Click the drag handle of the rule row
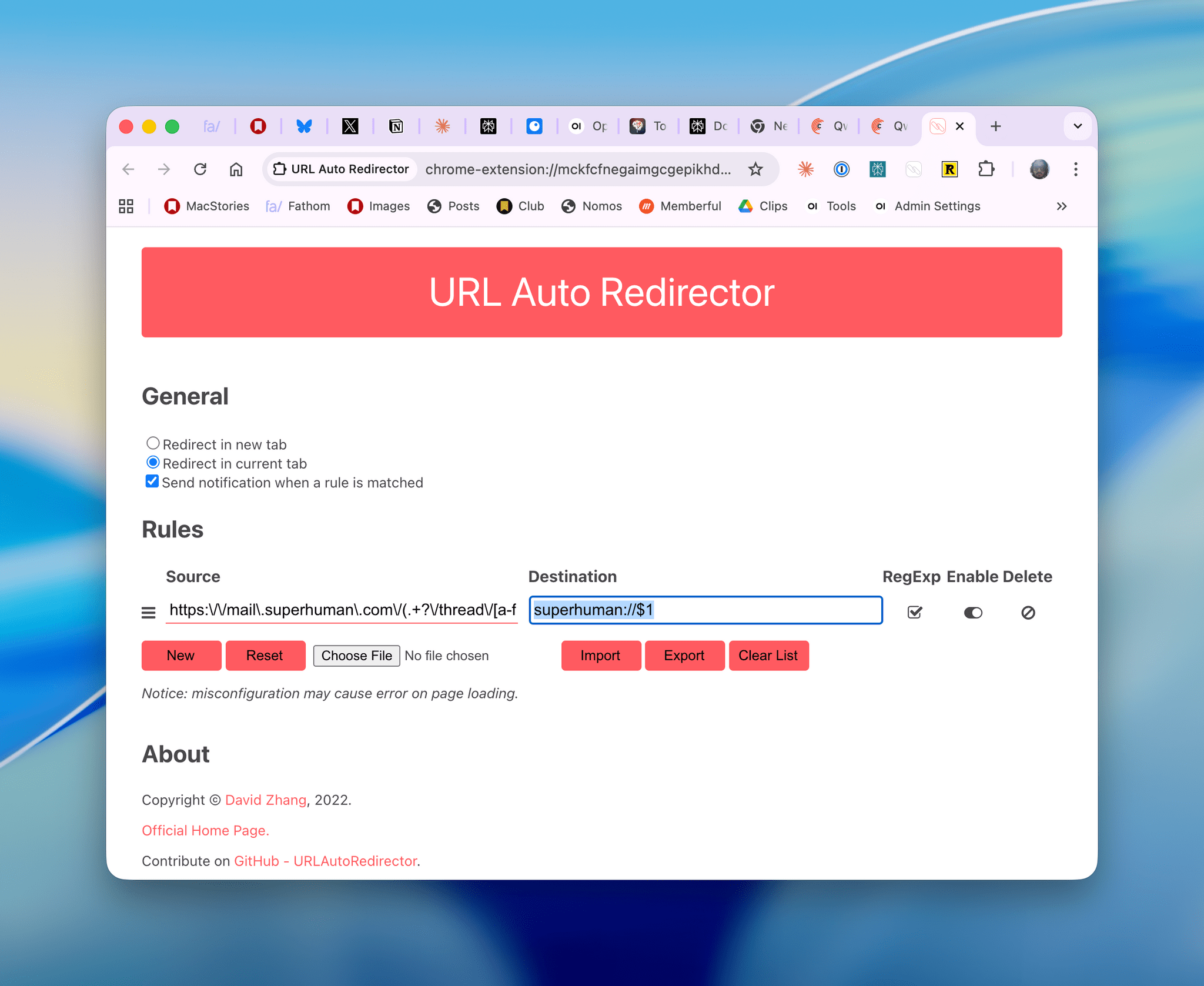1204x986 pixels. [x=149, y=613]
